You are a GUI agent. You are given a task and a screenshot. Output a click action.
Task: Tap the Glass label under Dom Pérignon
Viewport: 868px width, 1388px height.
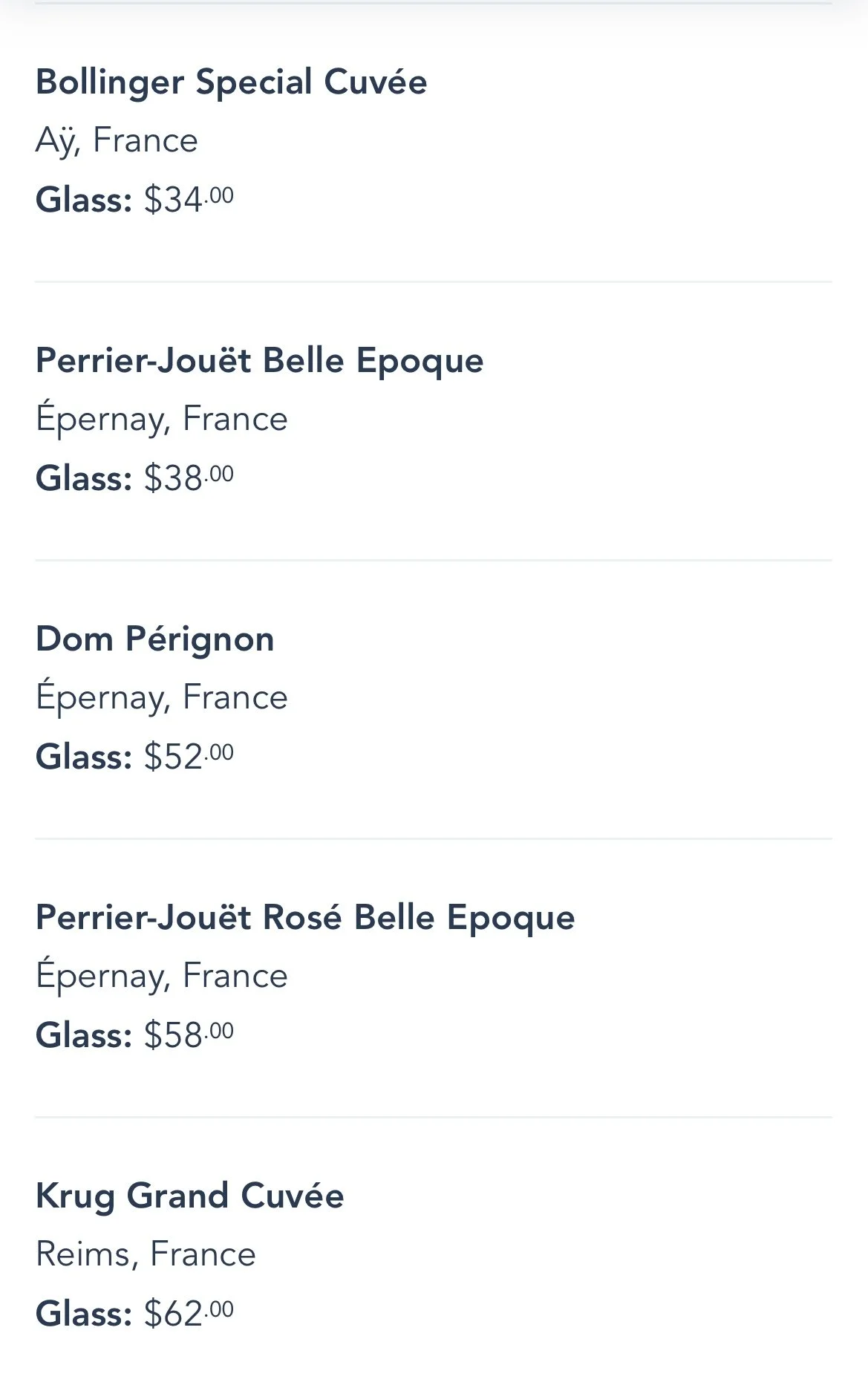(83, 756)
